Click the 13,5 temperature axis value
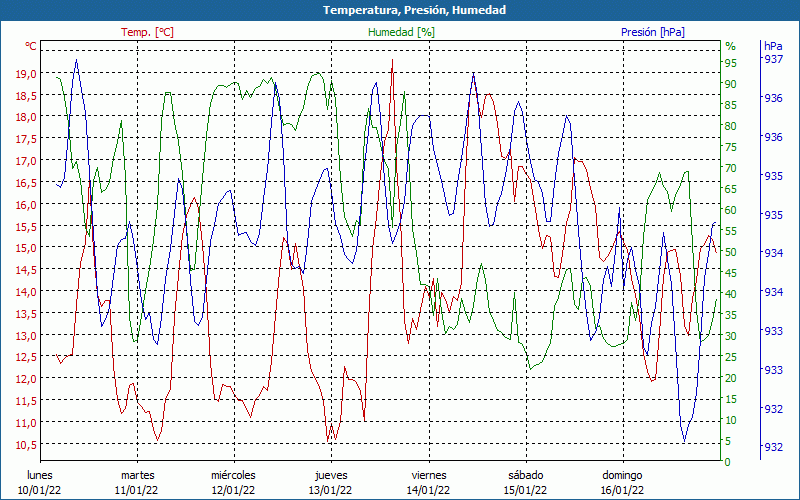The image size is (800, 500). (x=26, y=313)
